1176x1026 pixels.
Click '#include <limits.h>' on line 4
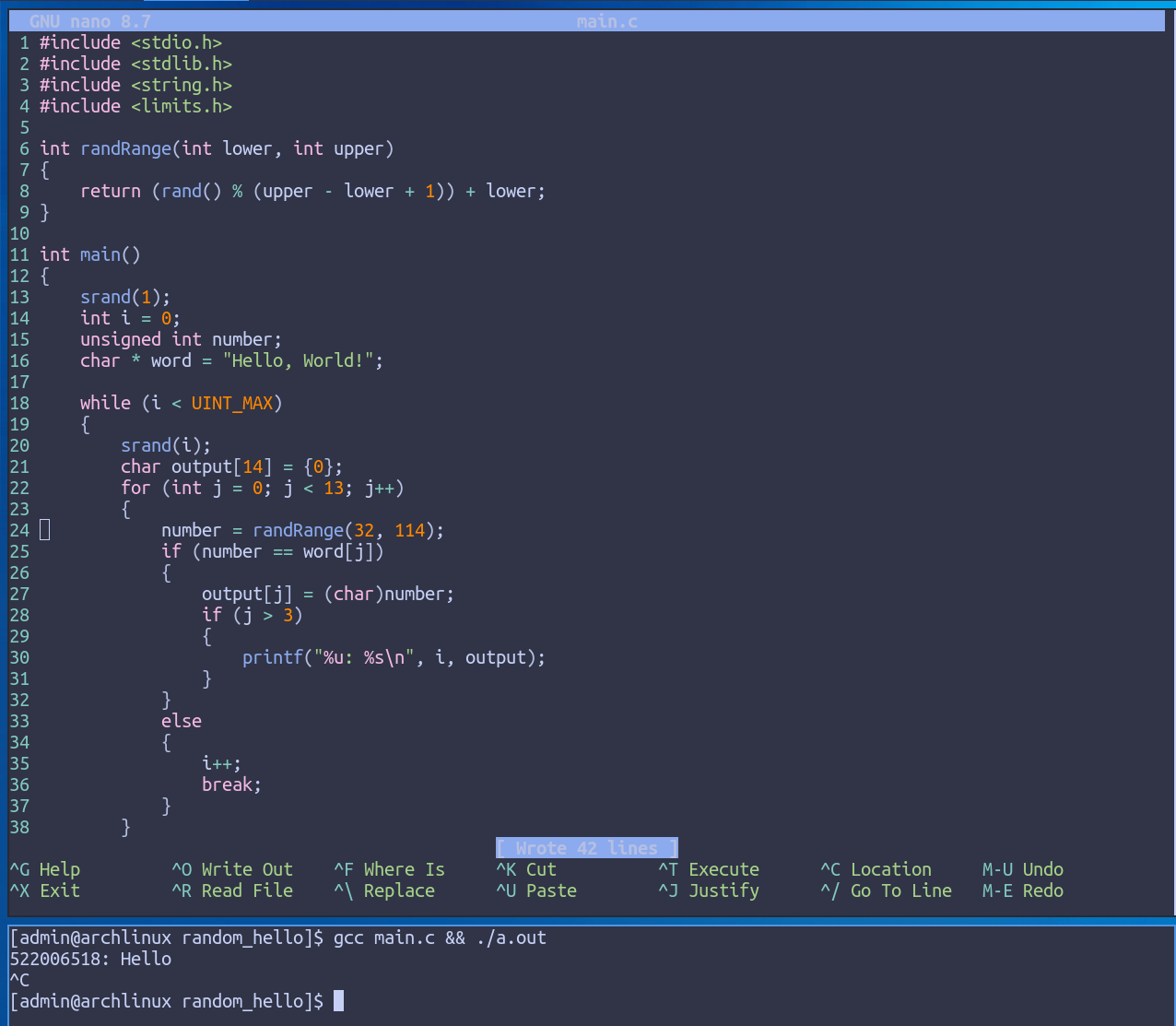135,106
